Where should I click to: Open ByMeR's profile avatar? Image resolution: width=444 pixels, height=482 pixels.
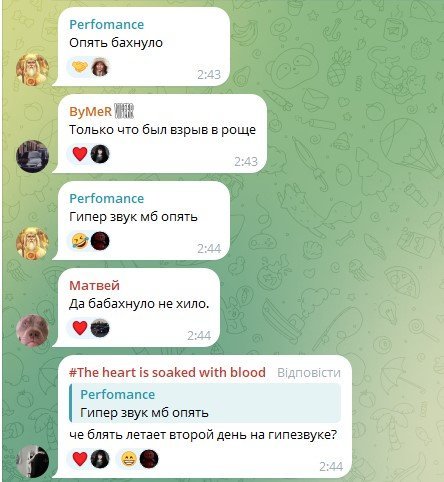(x=32, y=156)
